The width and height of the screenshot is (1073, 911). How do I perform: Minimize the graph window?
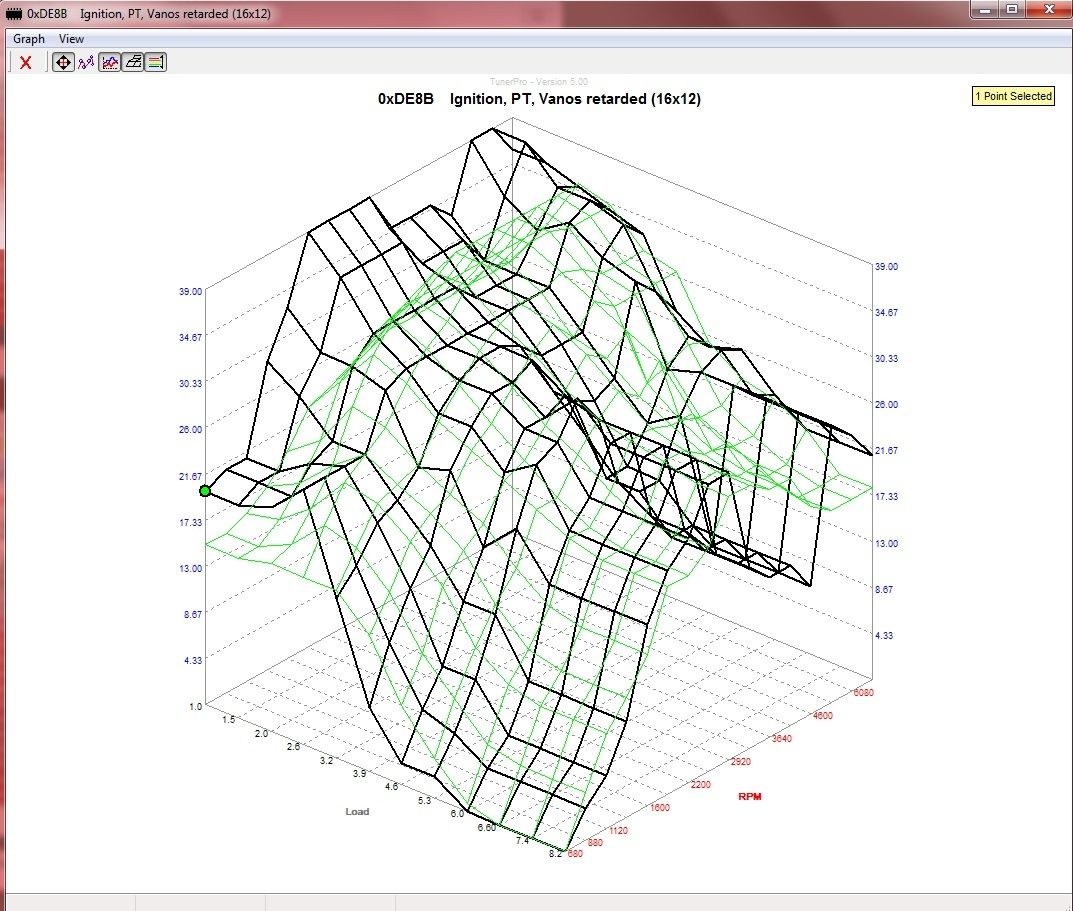click(986, 10)
